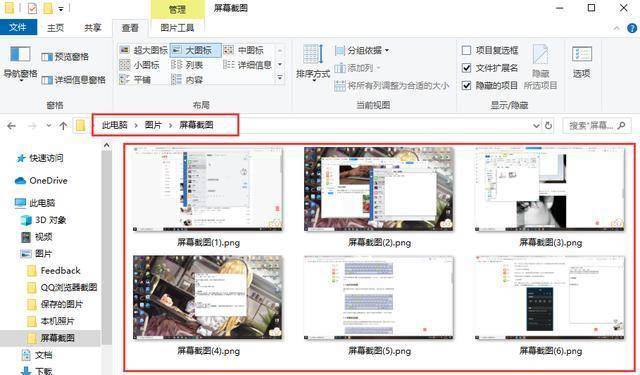Viewport: 640px width, 375px height.
Task: Toggle the Preview pane (预览窗格) icon
Action: (x=47, y=57)
